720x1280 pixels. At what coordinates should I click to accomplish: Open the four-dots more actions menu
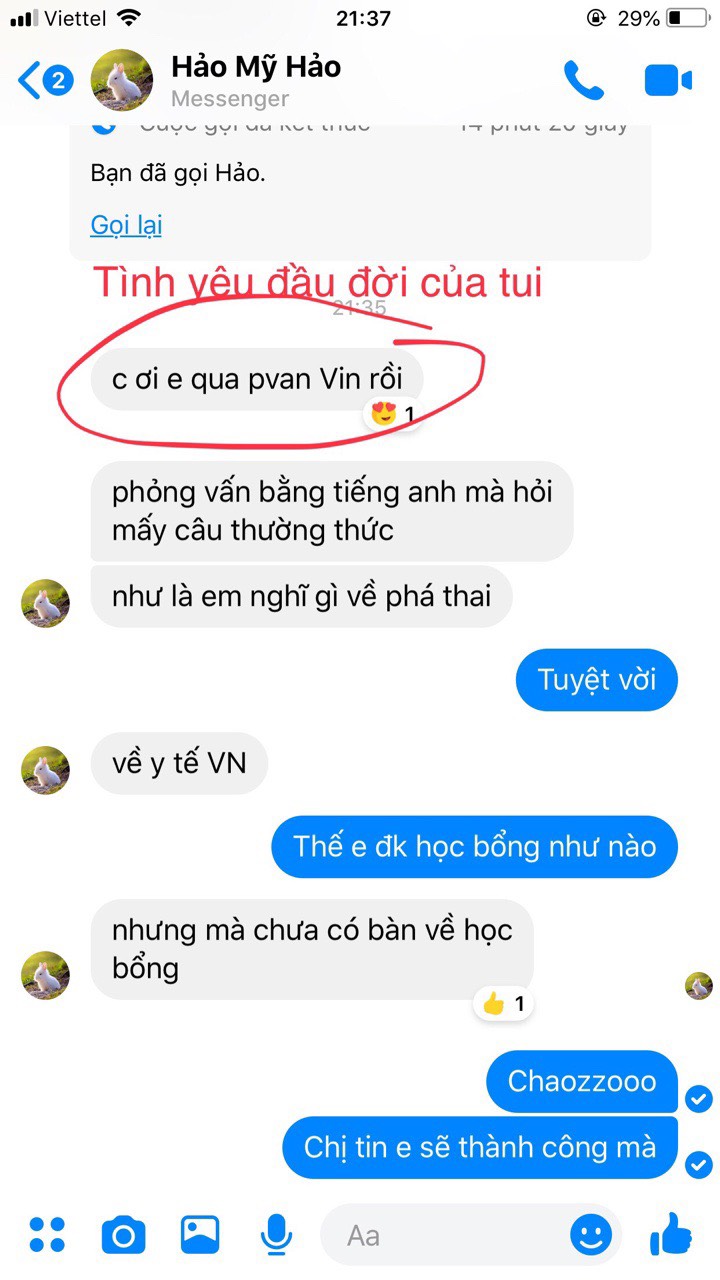point(46,1235)
